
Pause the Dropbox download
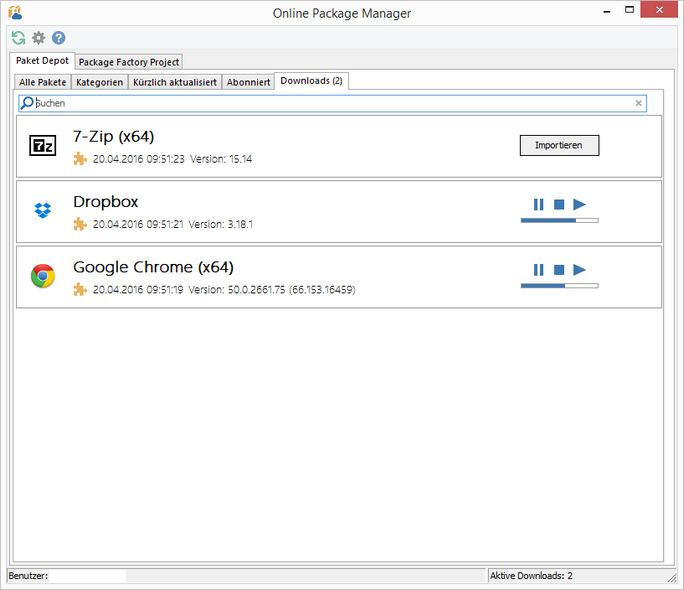pos(538,204)
